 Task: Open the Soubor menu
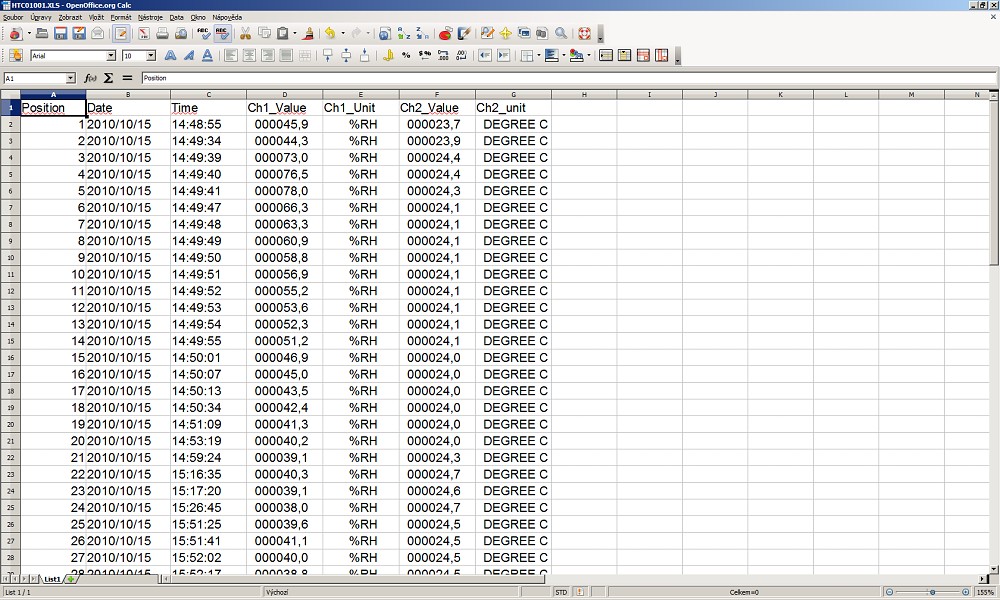(13, 17)
